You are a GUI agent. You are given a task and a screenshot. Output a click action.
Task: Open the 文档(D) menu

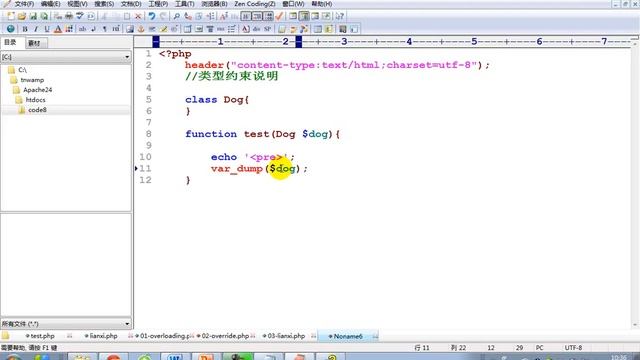(x=131, y=4)
